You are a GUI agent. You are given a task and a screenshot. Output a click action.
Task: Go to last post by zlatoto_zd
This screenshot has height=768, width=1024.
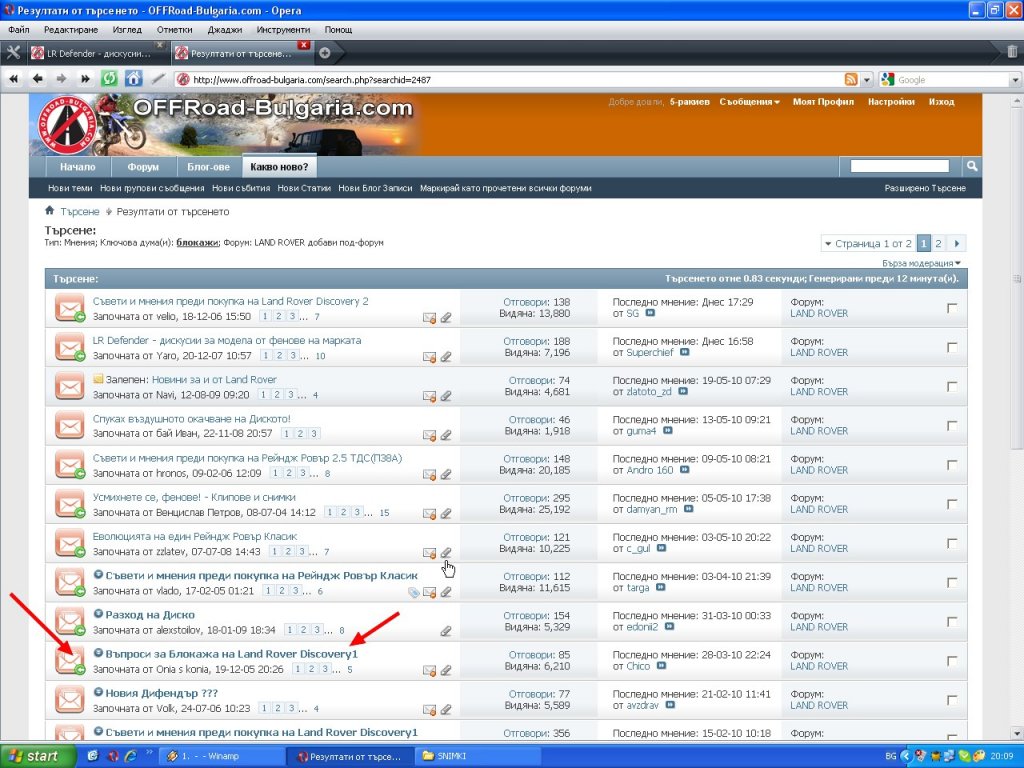(682, 392)
